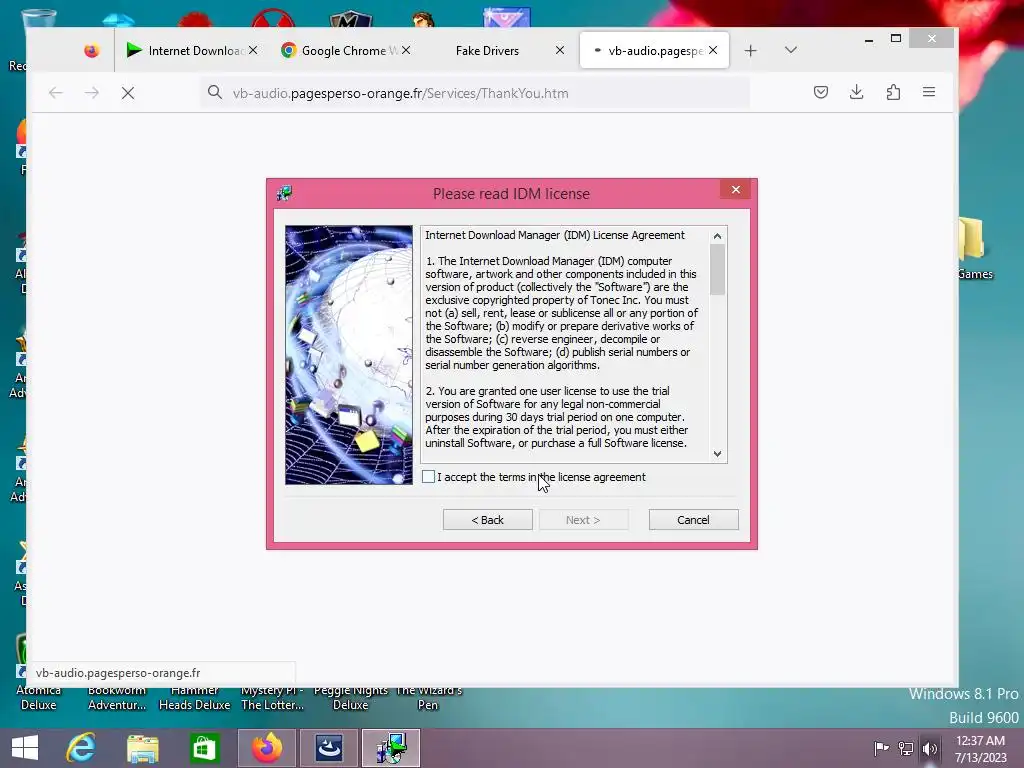This screenshot has width=1024, height=768.
Task: Open the Windows Start button
Action: (25, 748)
